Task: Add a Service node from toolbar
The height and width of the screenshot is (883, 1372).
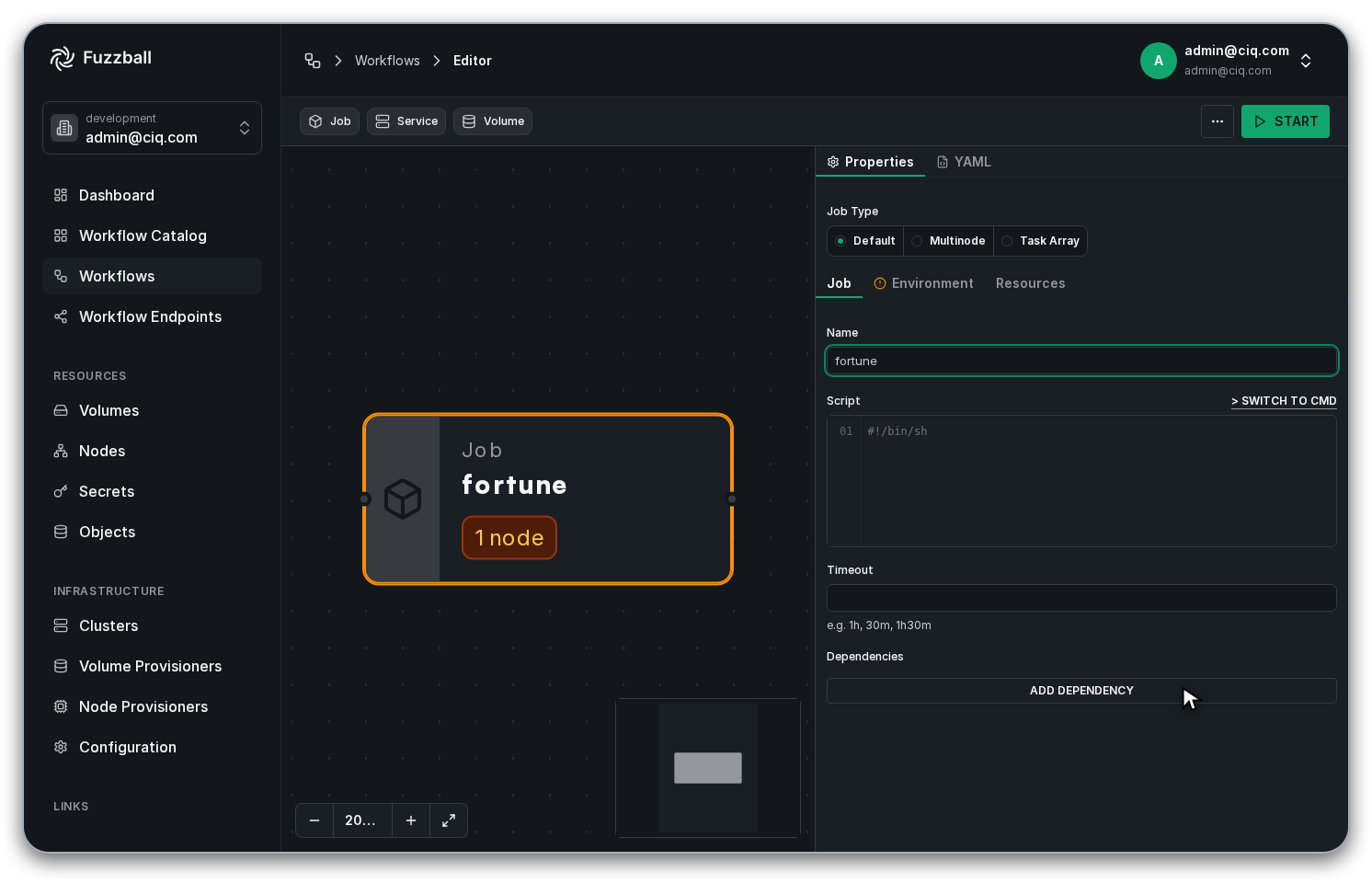Action: pos(406,121)
